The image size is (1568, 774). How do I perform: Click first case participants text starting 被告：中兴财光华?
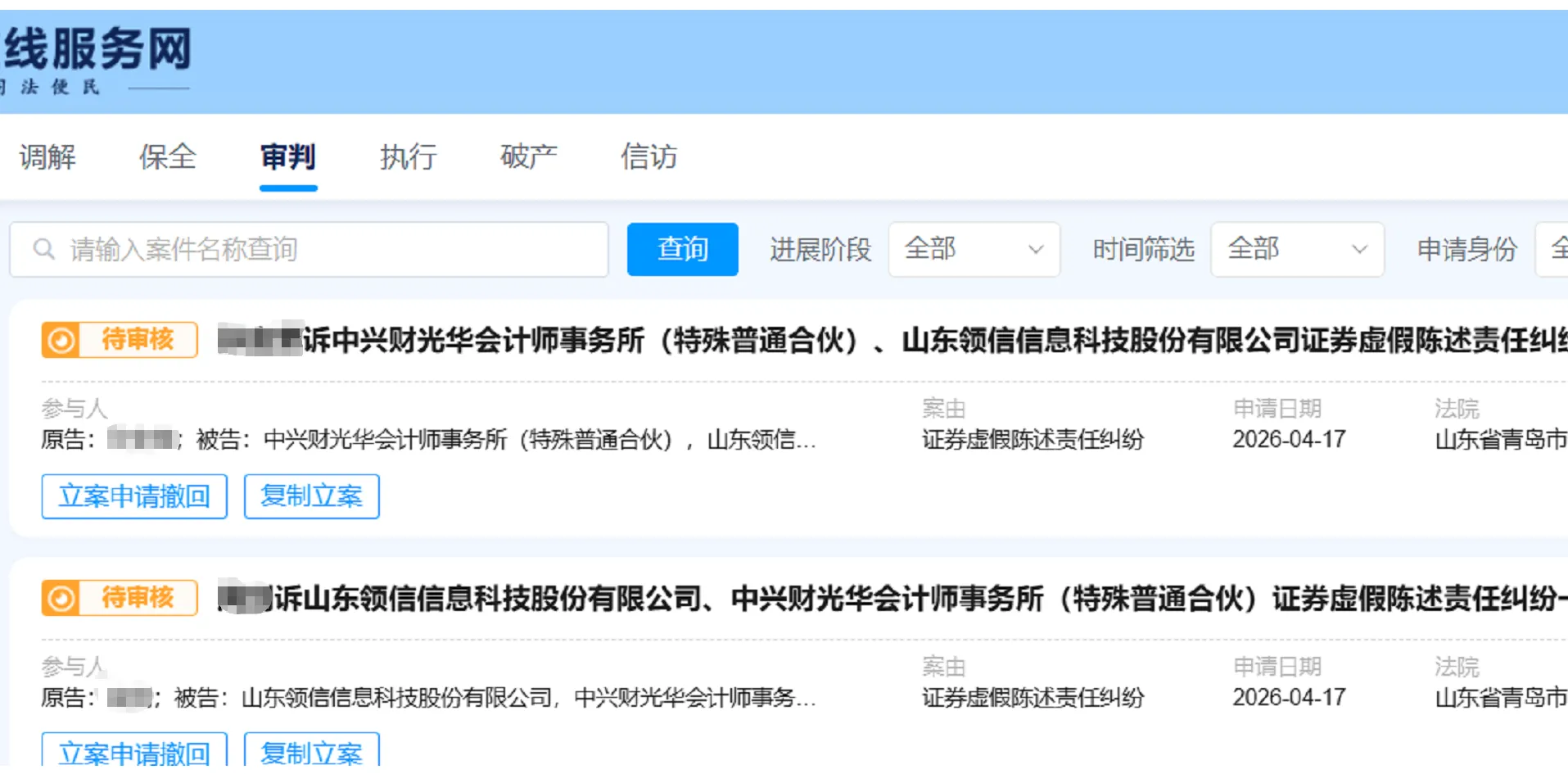coord(506,440)
